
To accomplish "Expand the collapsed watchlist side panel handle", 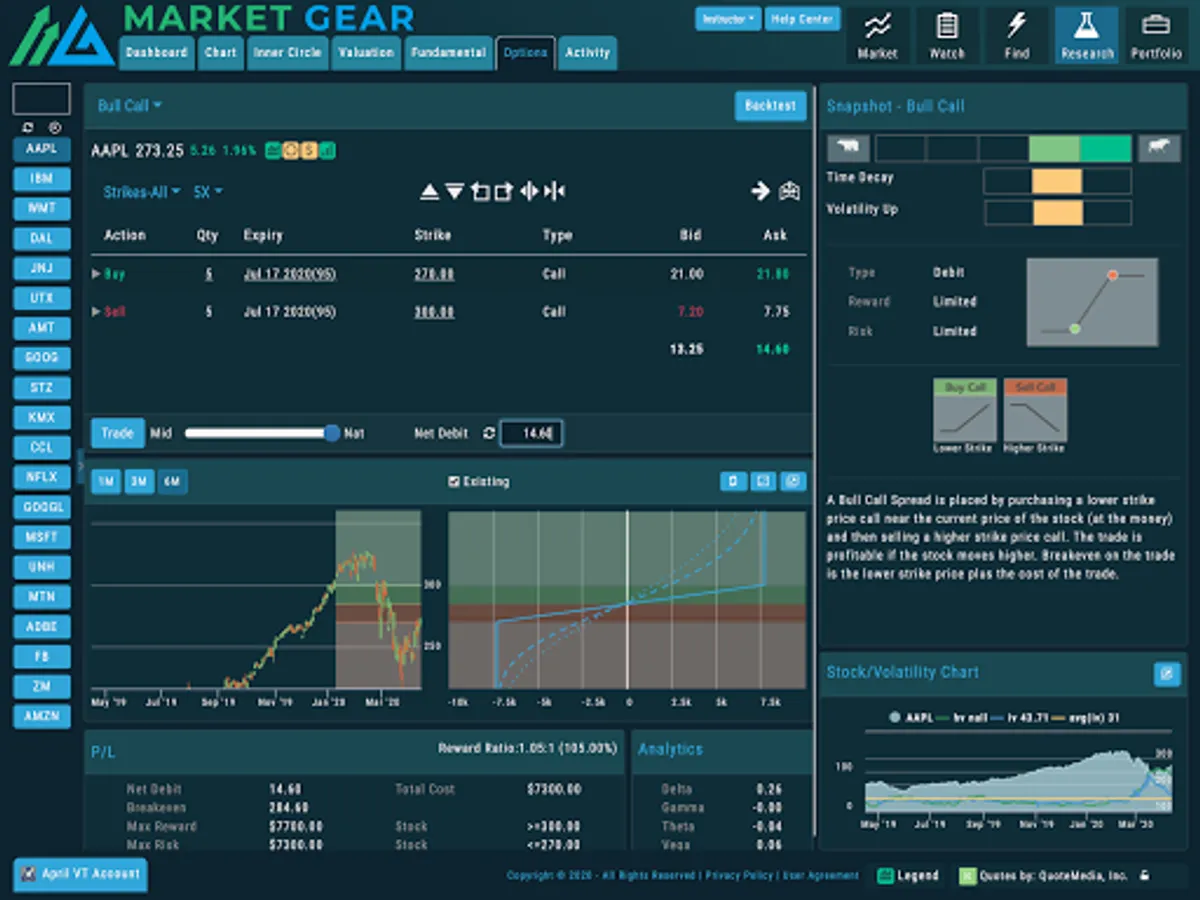I will click(x=80, y=466).
